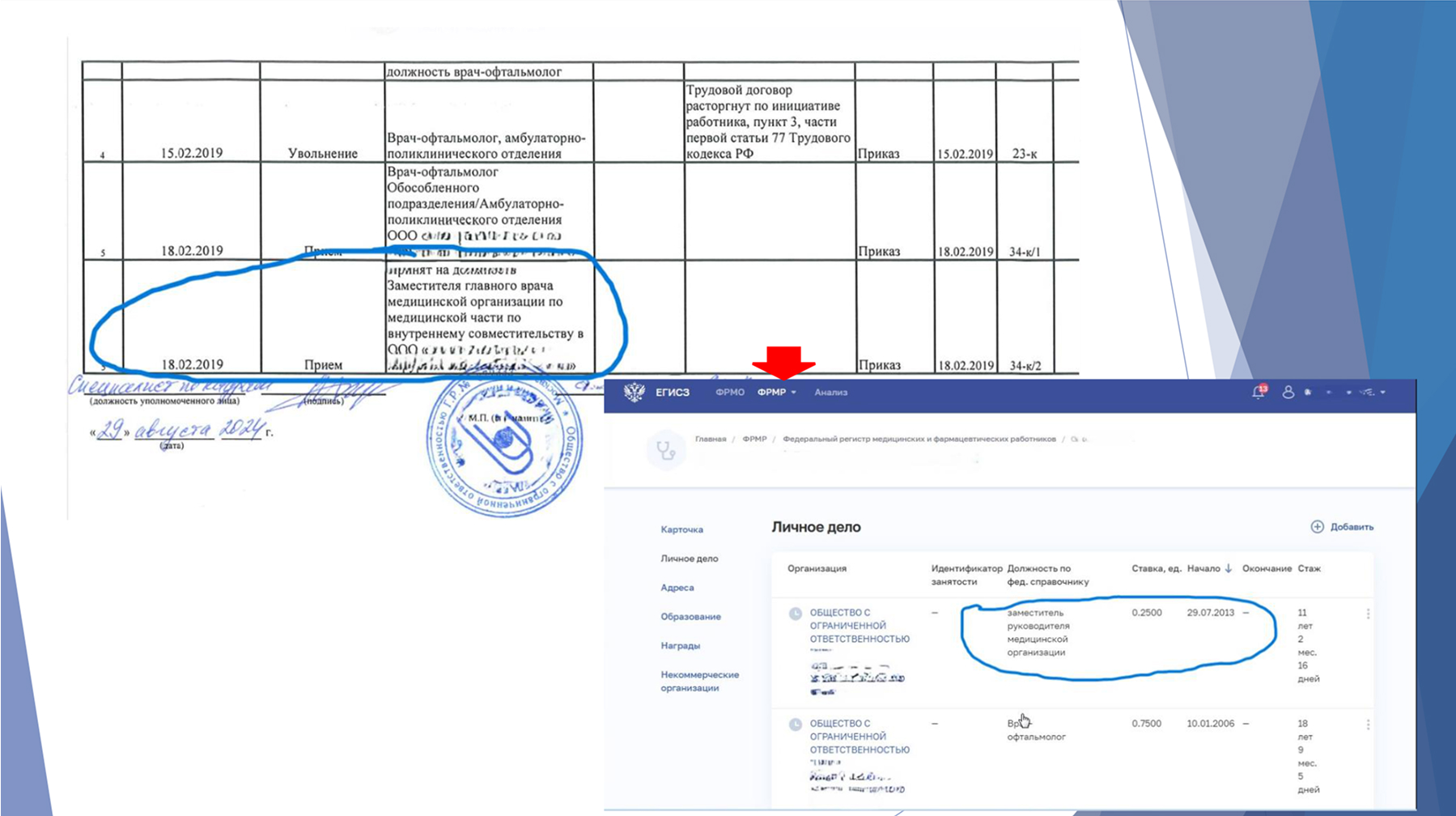Click order number 34-к/2 in scanned table
The image size is (1456, 816).
(1025, 365)
